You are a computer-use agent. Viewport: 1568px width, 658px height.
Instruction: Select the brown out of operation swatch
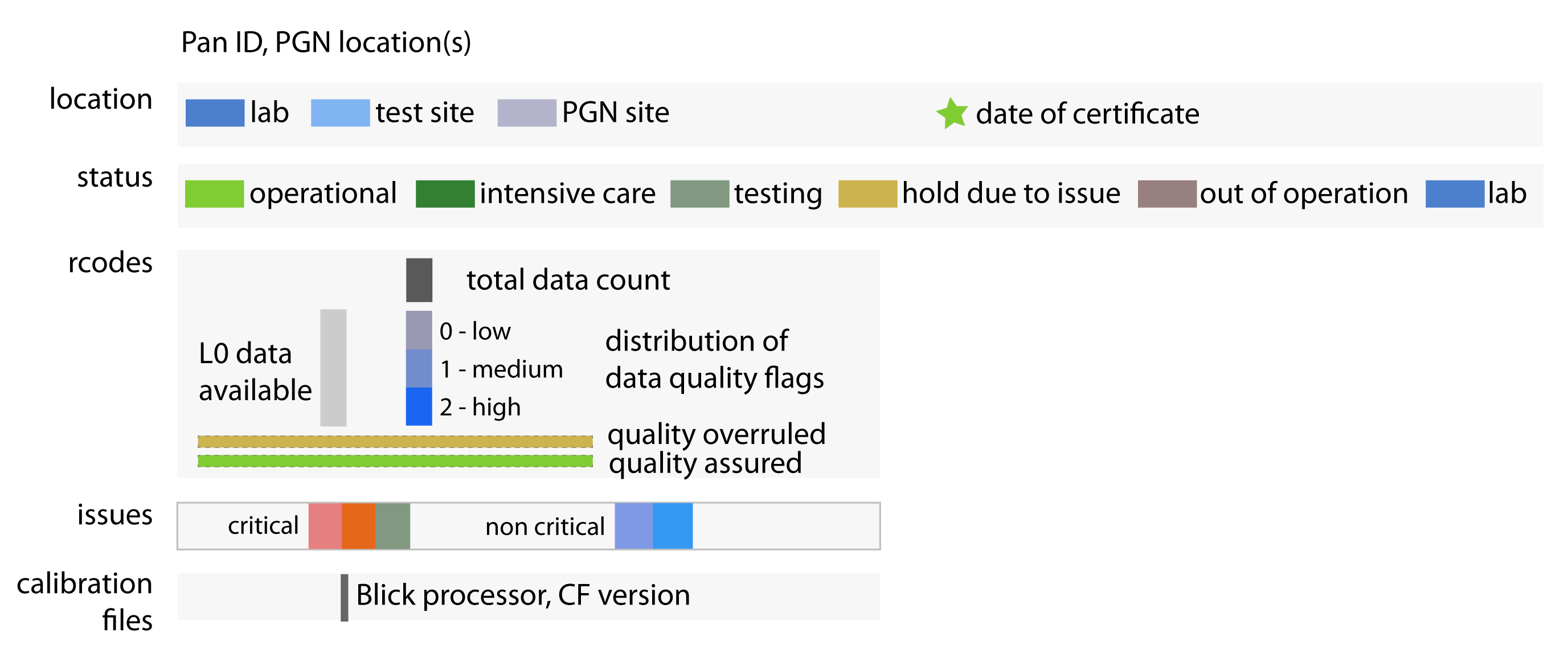coord(1167,194)
